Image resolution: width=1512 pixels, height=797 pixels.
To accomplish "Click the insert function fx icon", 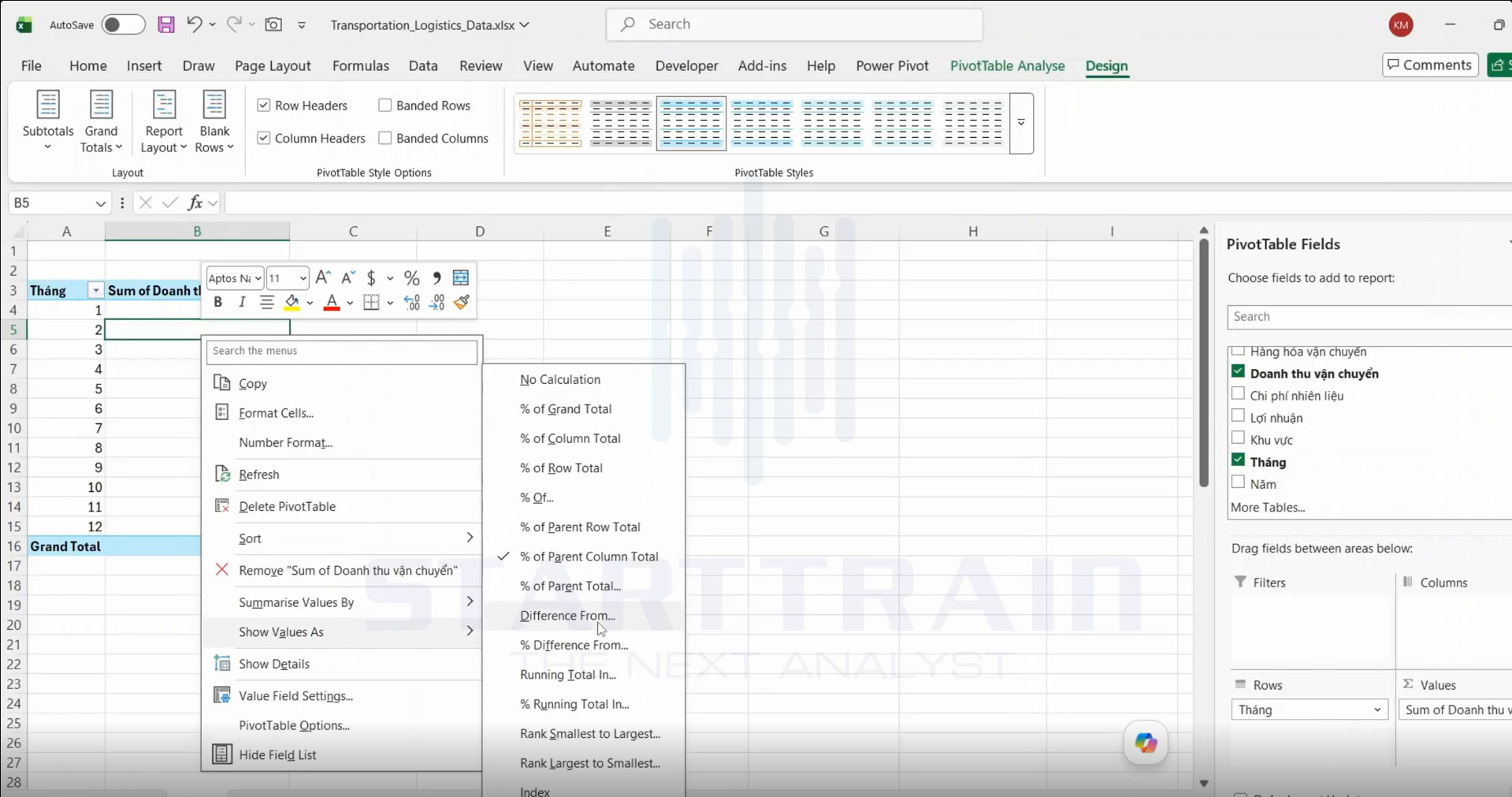I will 195,203.
